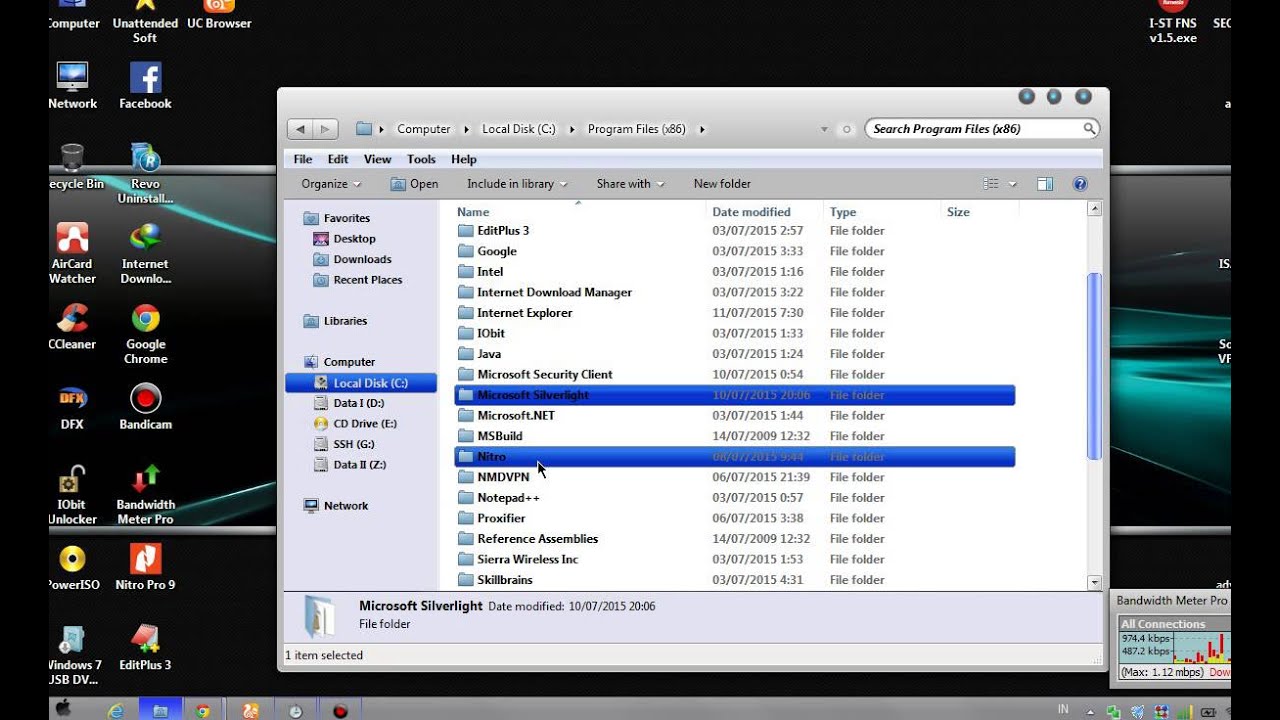This screenshot has height=720, width=1280.
Task: Open PowerISO desktop icon
Action: click(x=72, y=567)
